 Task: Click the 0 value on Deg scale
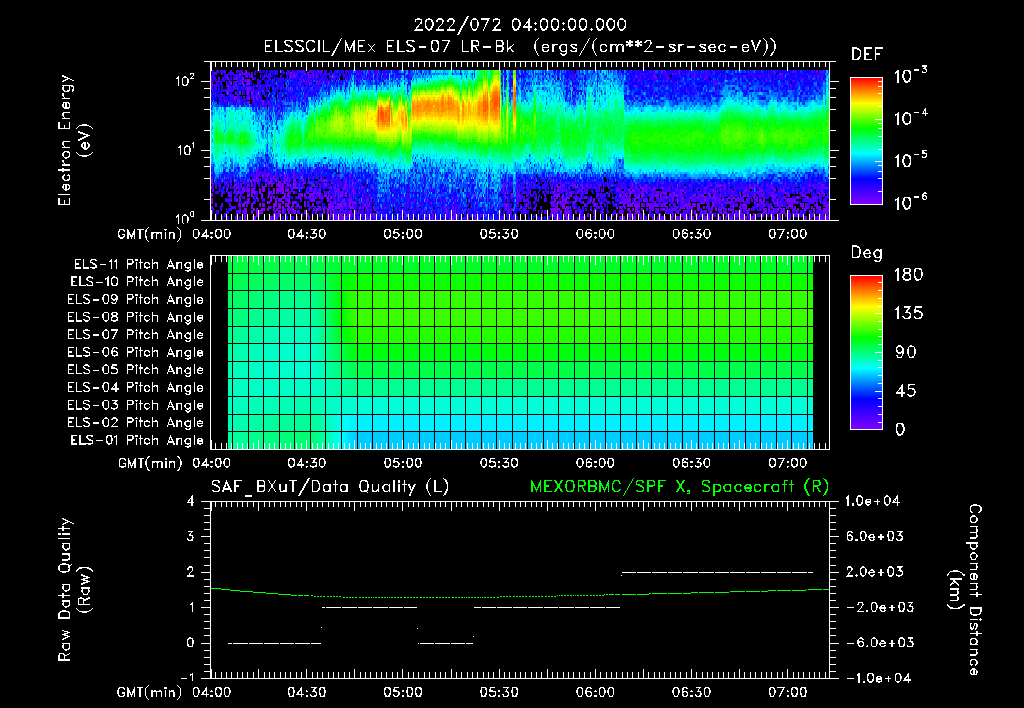901,429
